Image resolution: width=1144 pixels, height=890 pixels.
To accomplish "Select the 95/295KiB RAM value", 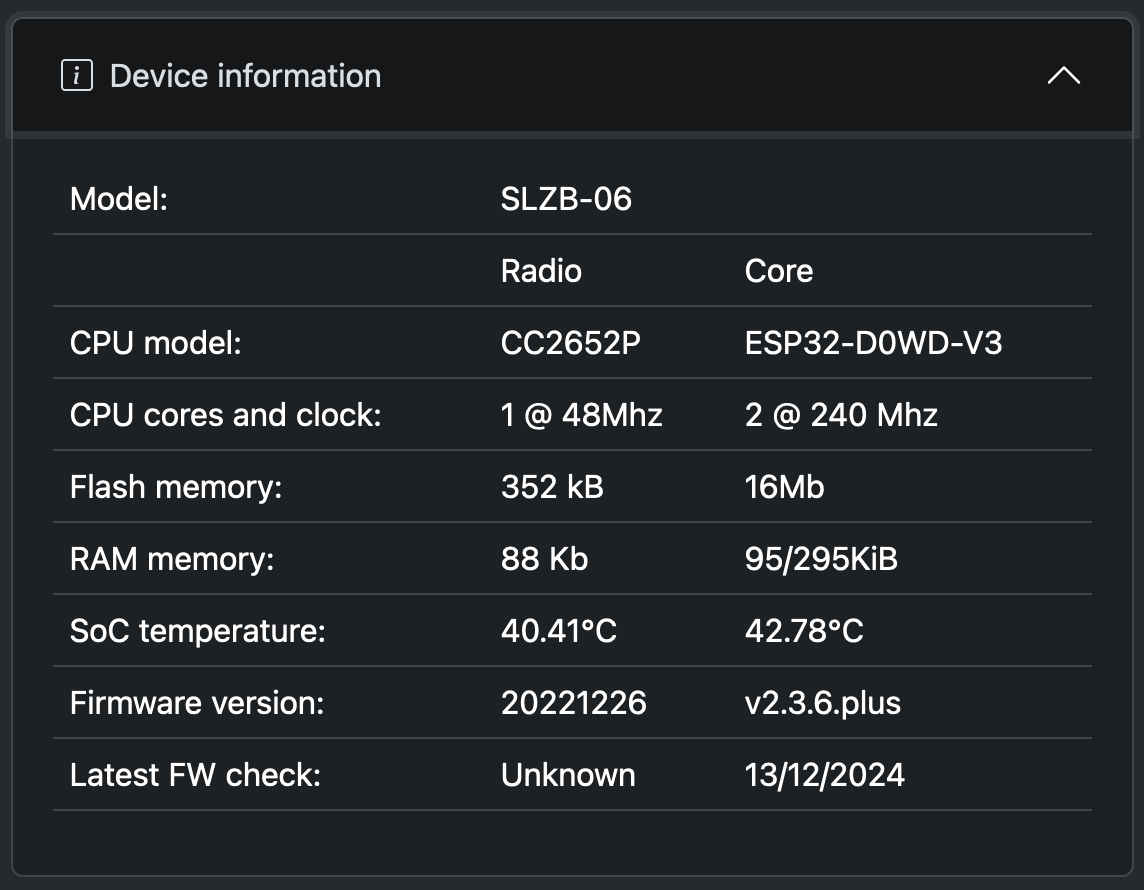I will coord(821,559).
